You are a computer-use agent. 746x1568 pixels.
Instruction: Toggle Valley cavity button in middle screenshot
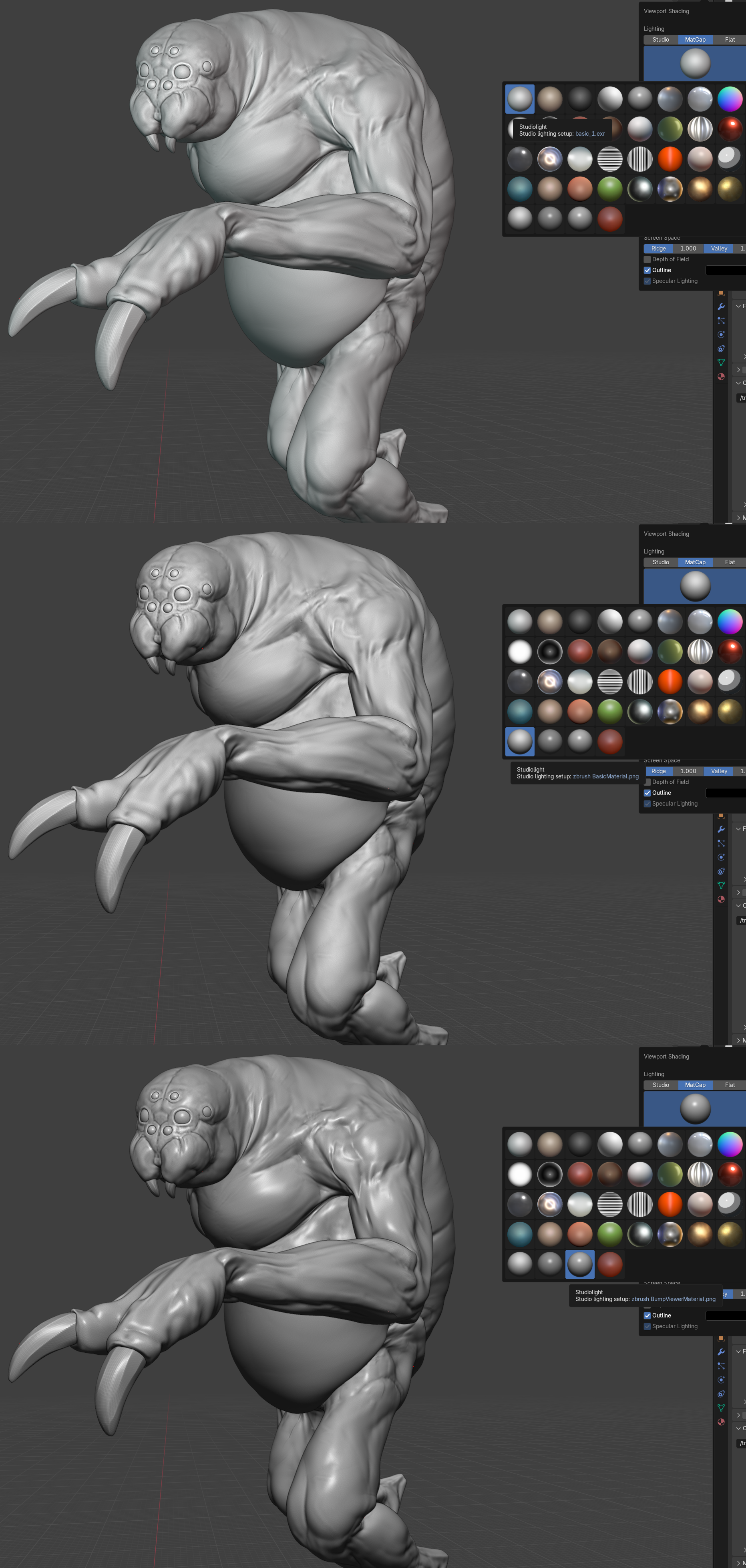(x=719, y=771)
